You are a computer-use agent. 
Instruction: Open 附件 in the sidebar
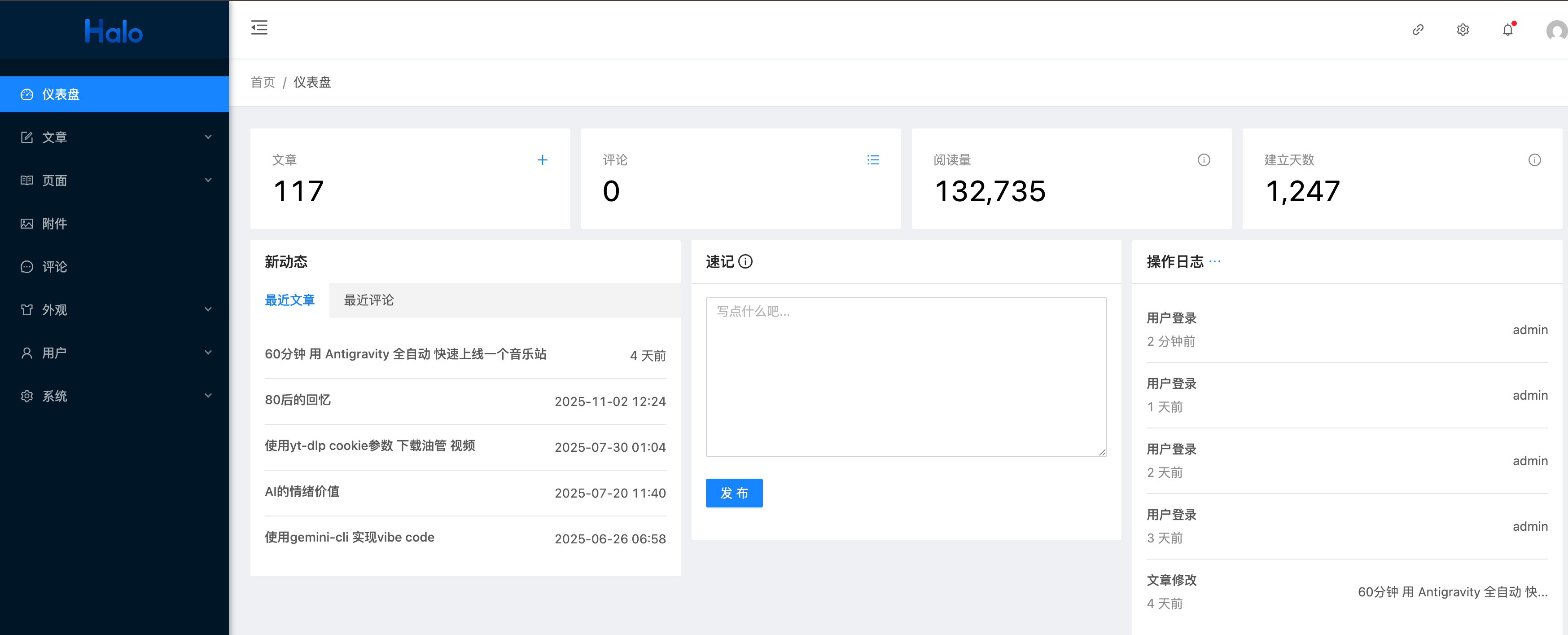(55, 224)
